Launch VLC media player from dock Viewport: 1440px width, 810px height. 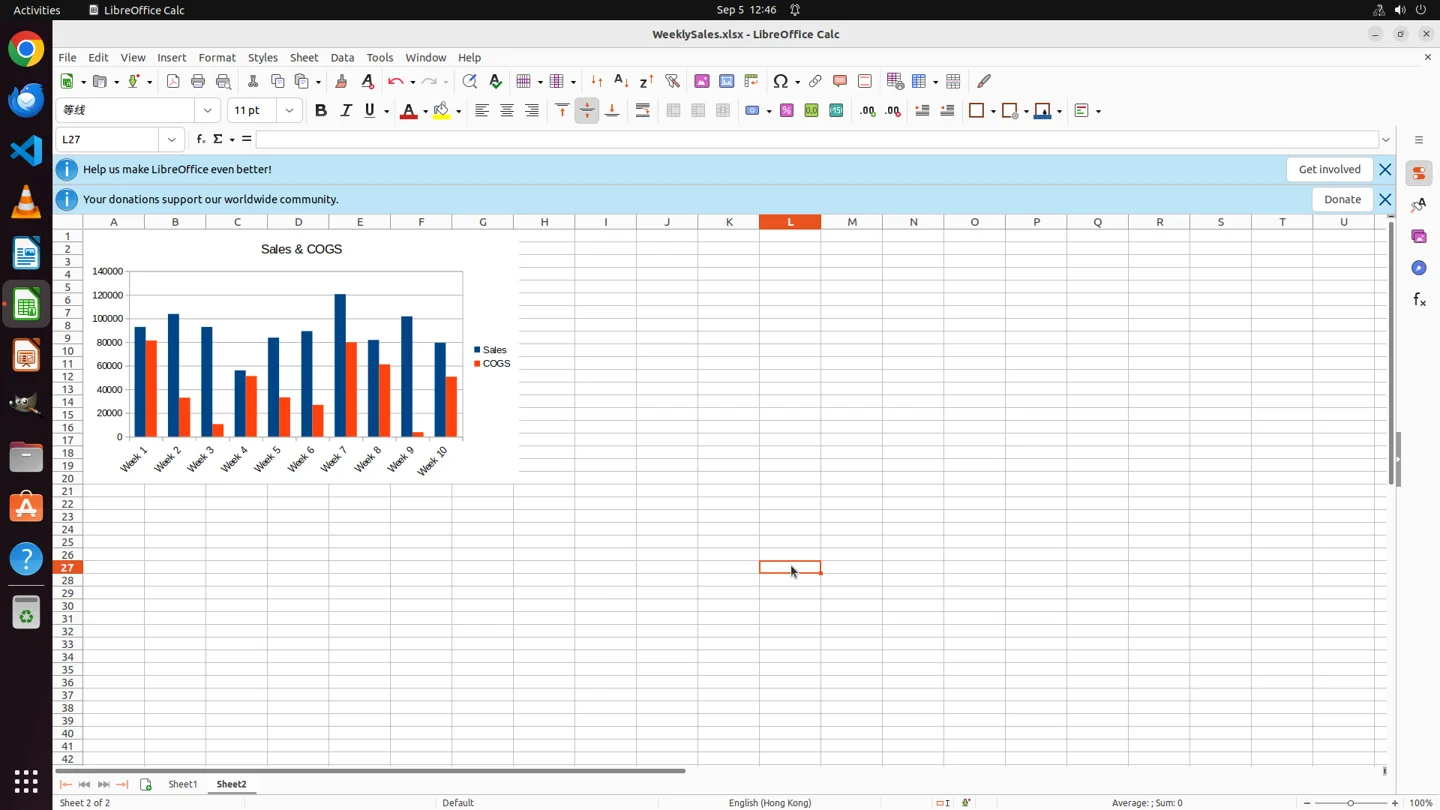click(26, 203)
